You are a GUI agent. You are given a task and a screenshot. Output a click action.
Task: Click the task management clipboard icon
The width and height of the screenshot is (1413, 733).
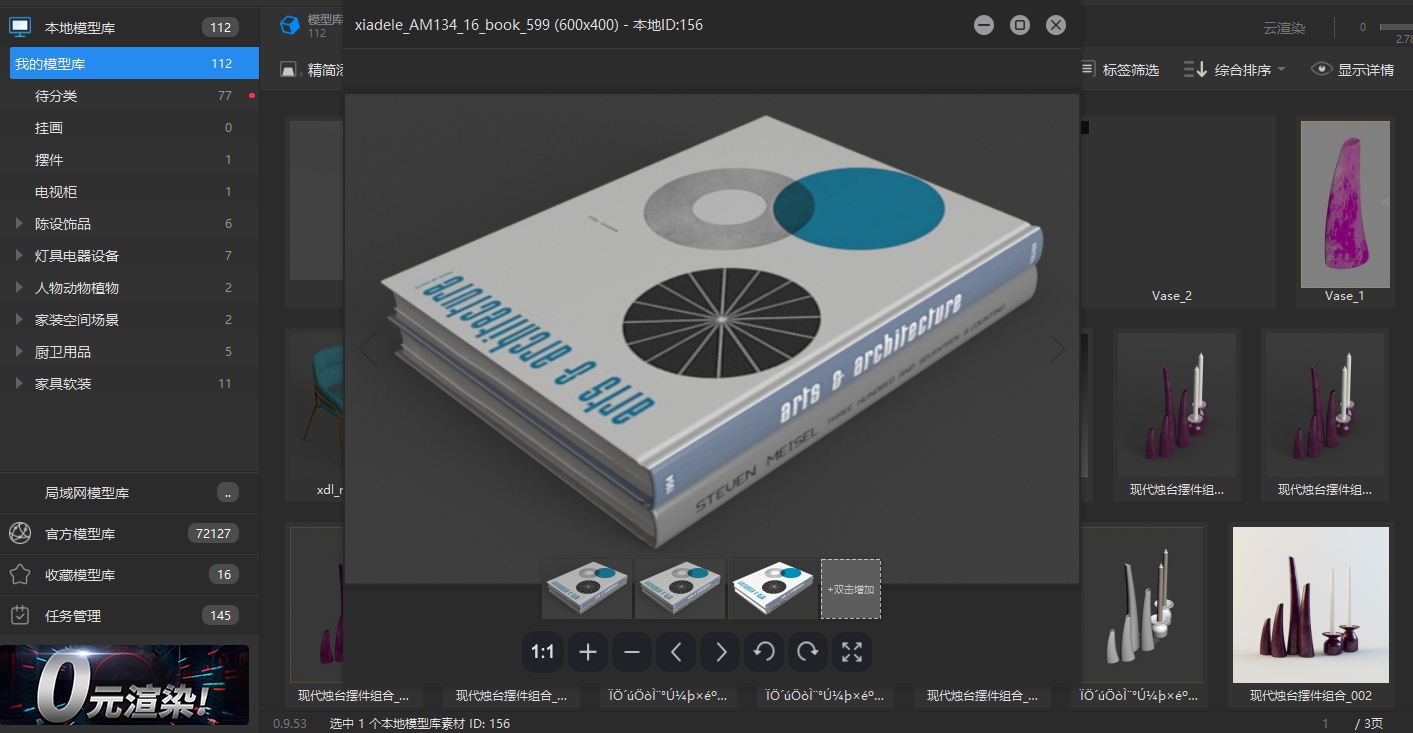[x=20, y=615]
